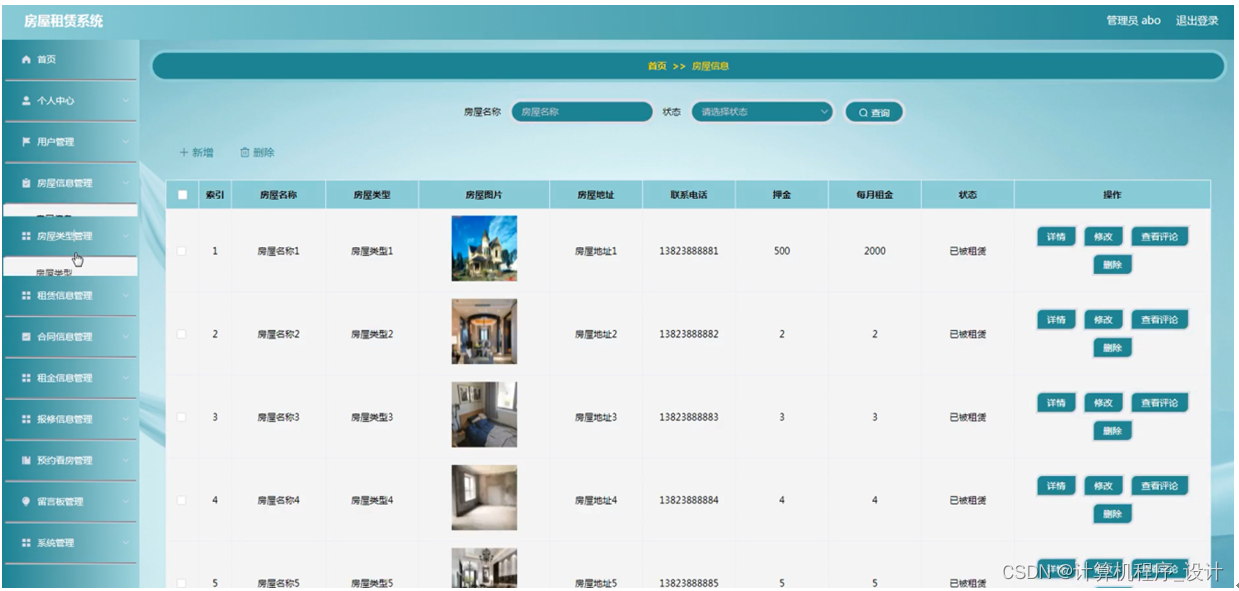Screen dimensions: 1239x591
Task: Click the grid icon beside 租赁信息管理
Action: (x=26, y=296)
